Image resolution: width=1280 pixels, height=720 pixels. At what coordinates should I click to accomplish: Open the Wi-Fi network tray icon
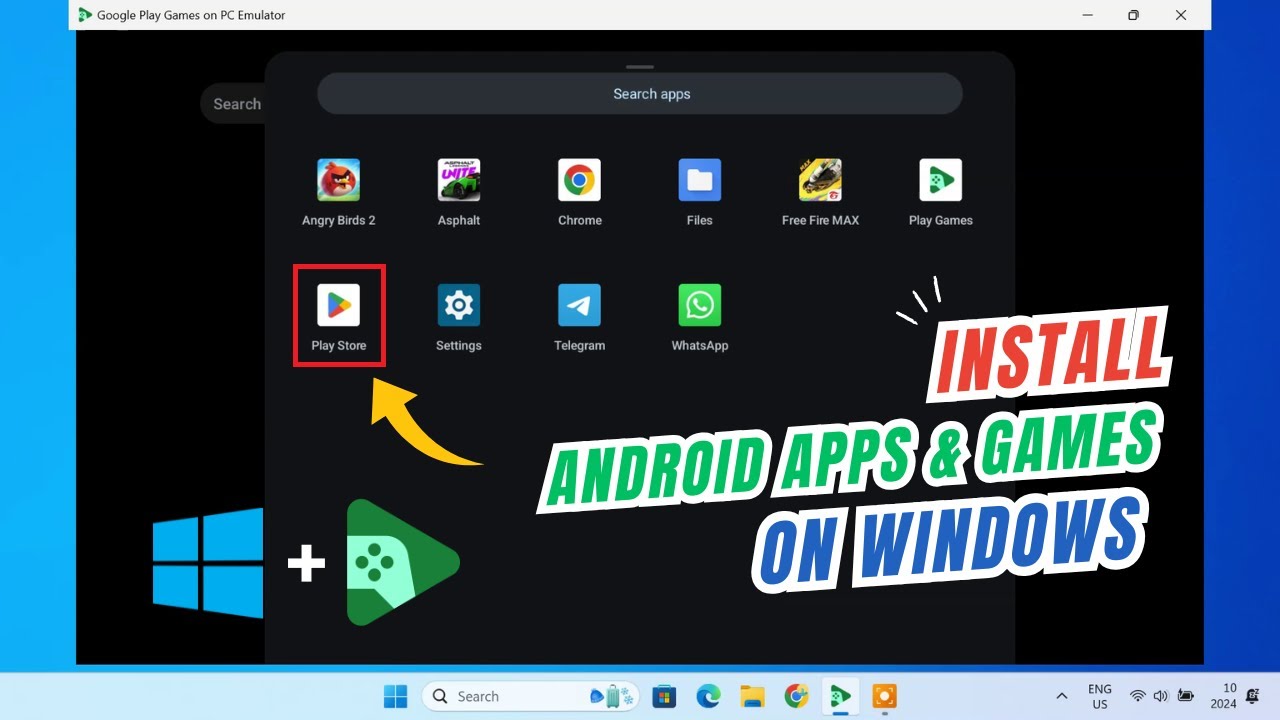pyautogui.click(x=1138, y=696)
